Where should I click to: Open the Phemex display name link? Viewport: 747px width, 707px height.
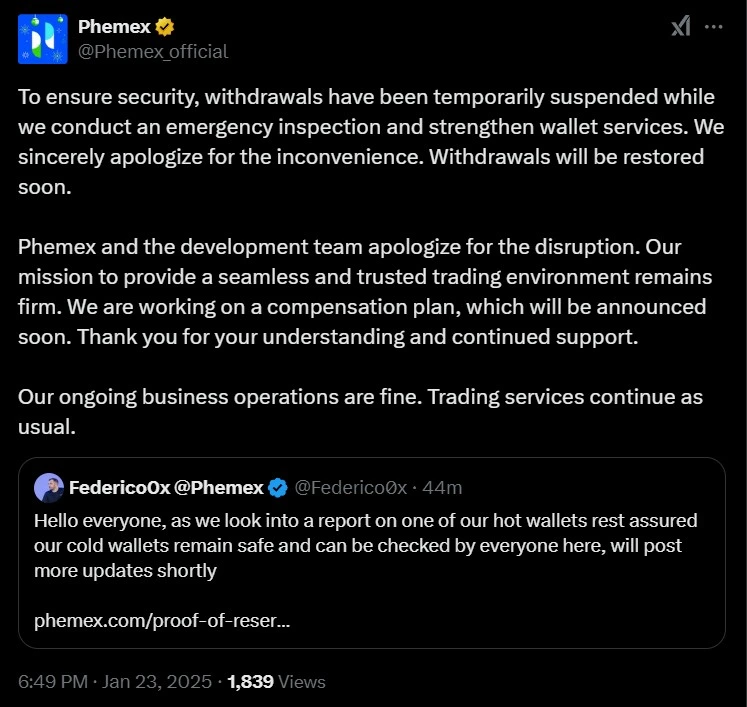tap(113, 27)
